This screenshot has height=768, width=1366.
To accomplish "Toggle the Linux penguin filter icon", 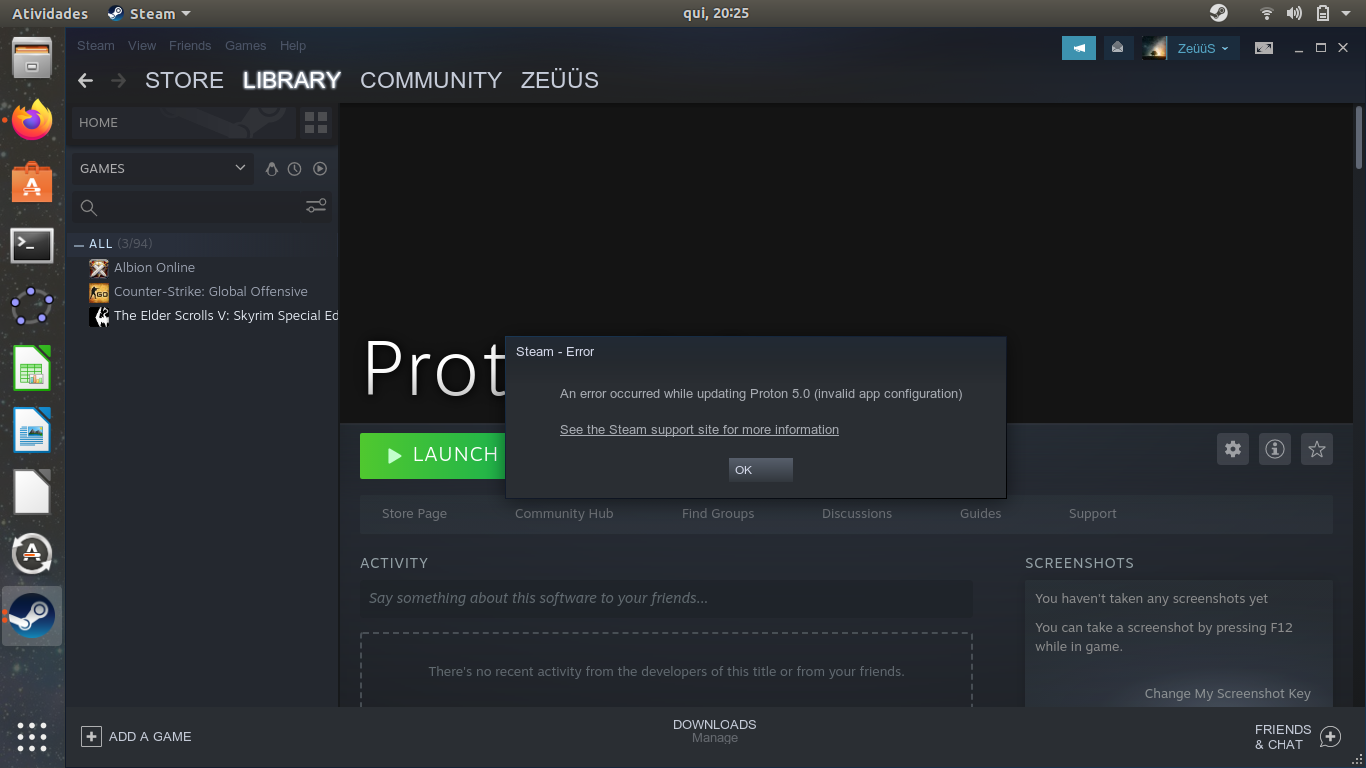I will pyautogui.click(x=271, y=169).
